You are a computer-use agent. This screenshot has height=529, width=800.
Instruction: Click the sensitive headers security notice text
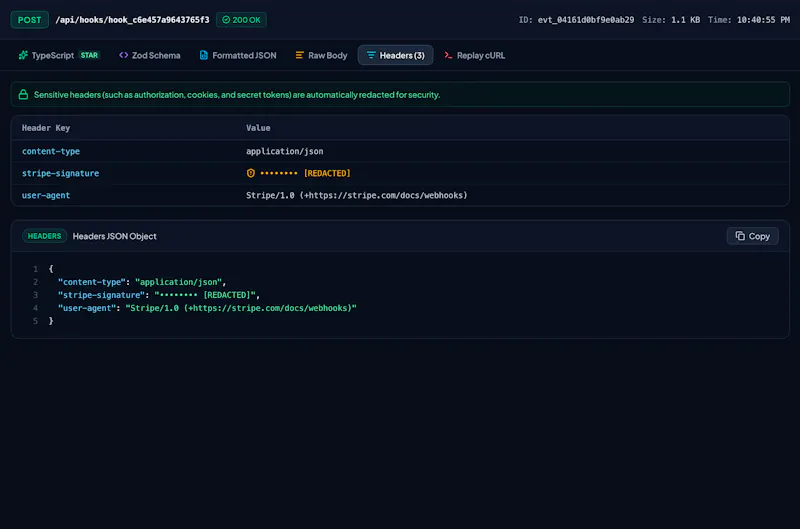tap(237, 94)
